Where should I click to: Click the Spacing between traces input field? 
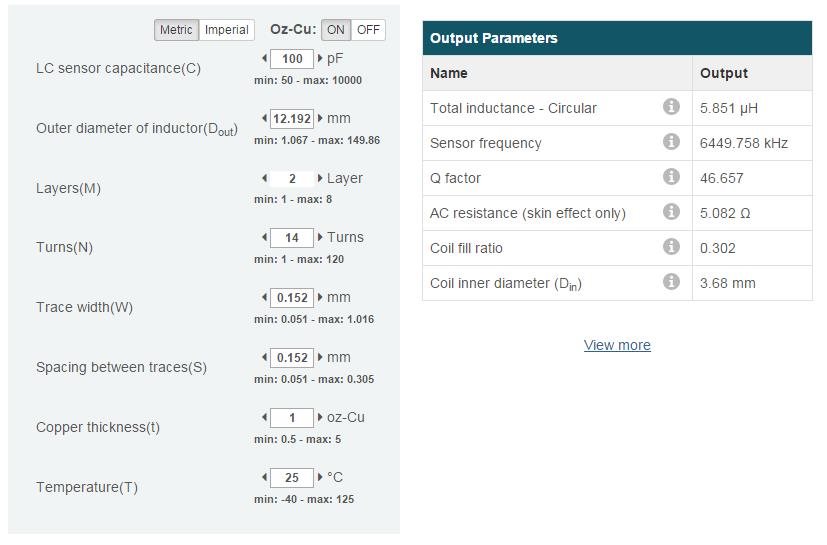[x=292, y=357]
